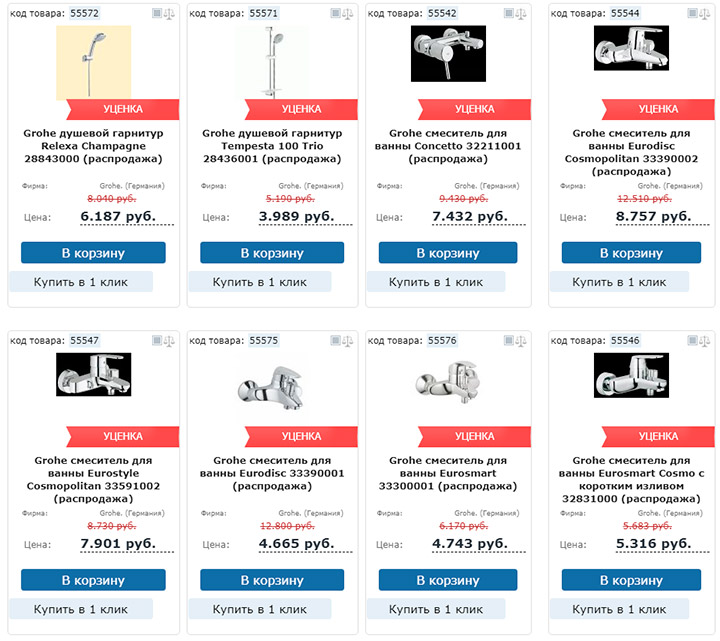This screenshot has height=641, width=720.
Task: Tick the compare checkbox for product 55572
Action: pos(157,13)
